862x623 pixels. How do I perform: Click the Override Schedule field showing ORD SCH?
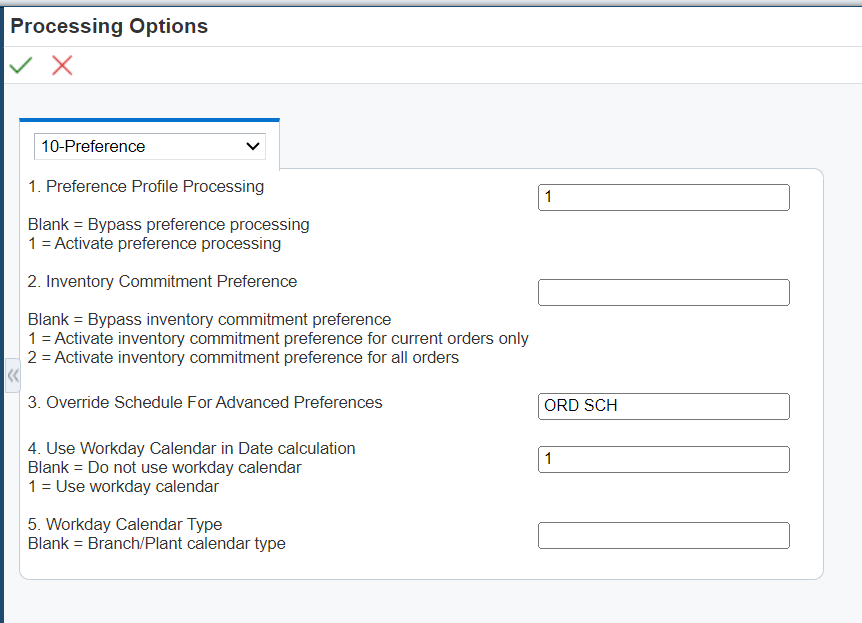[663, 406]
